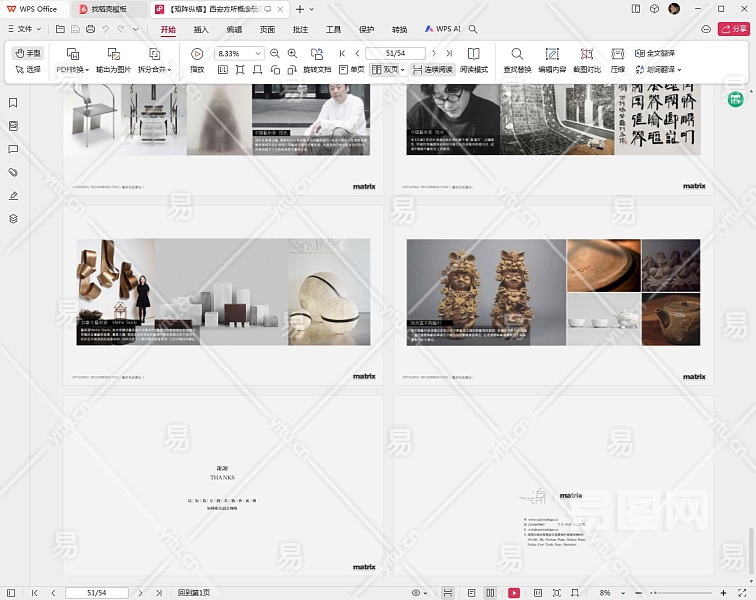Click the 压缩 compress icon
The width and height of the screenshot is (756, 600).
click(x=617, y=54)
